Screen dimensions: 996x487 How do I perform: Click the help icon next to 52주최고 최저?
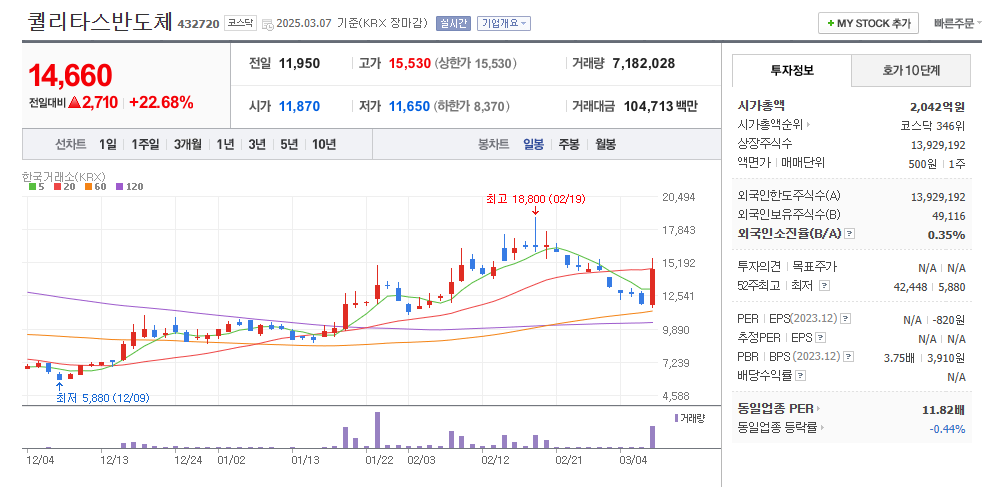tap(824, 286)
